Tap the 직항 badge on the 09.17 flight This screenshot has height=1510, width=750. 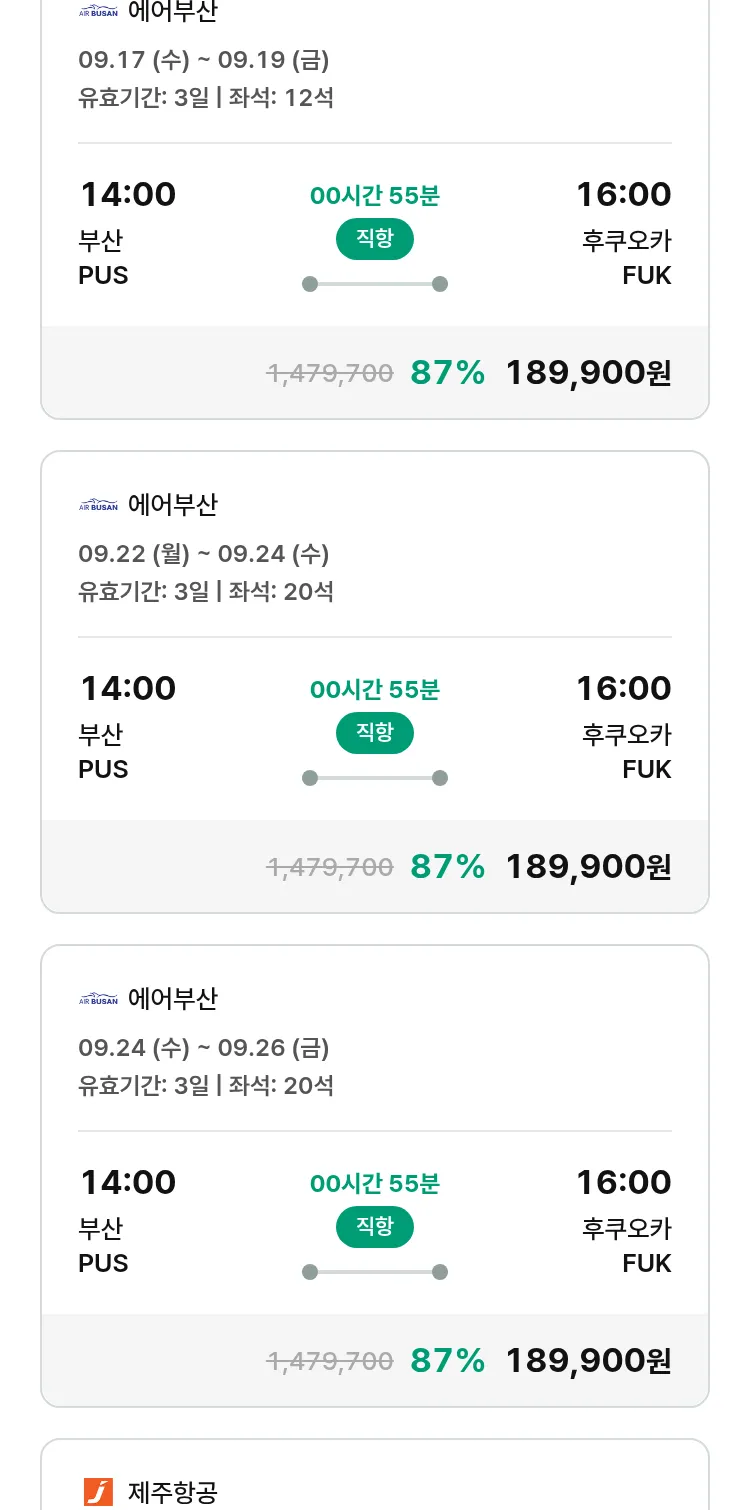tap(374, 239)
